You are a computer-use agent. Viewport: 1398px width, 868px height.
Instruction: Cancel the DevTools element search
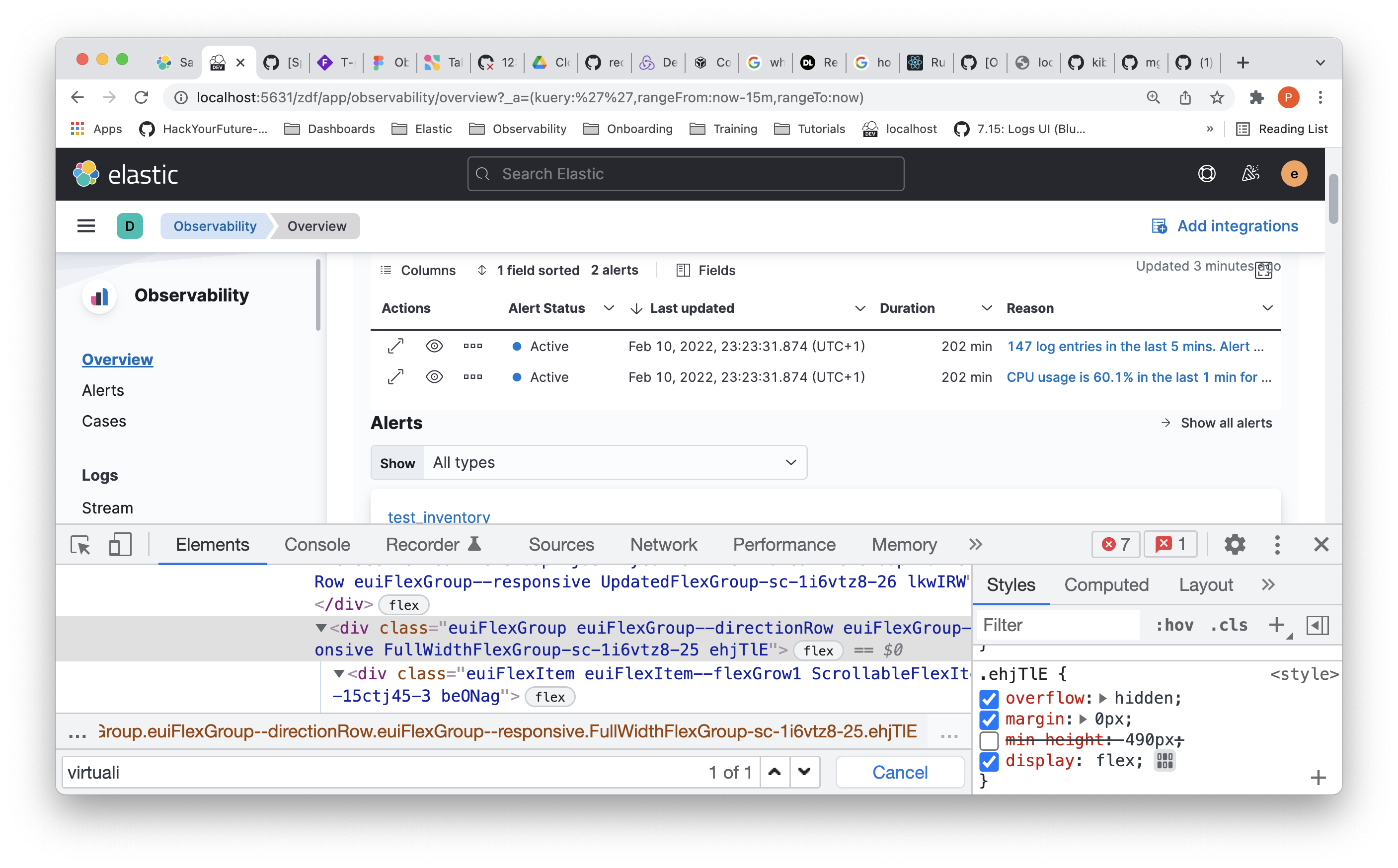(899, 773)
